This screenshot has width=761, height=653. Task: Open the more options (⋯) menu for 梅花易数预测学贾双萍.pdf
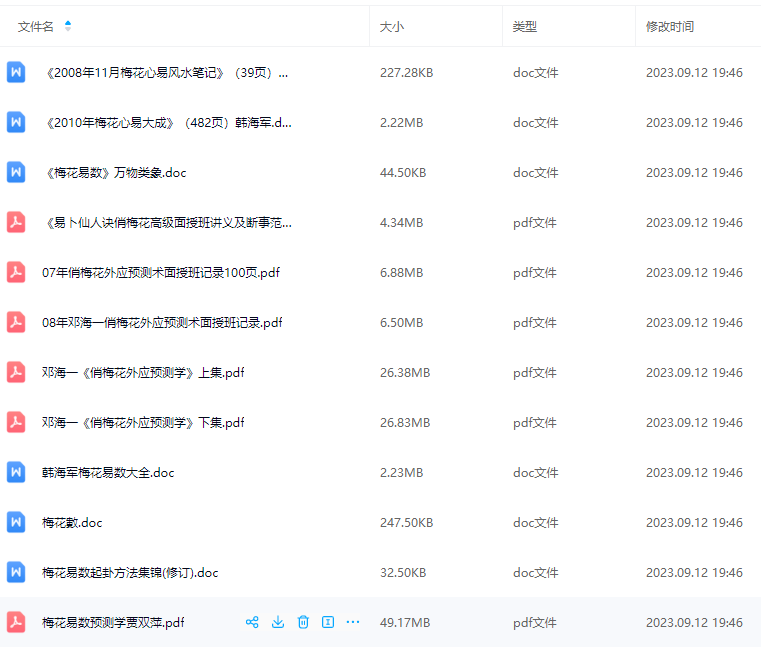353,622
